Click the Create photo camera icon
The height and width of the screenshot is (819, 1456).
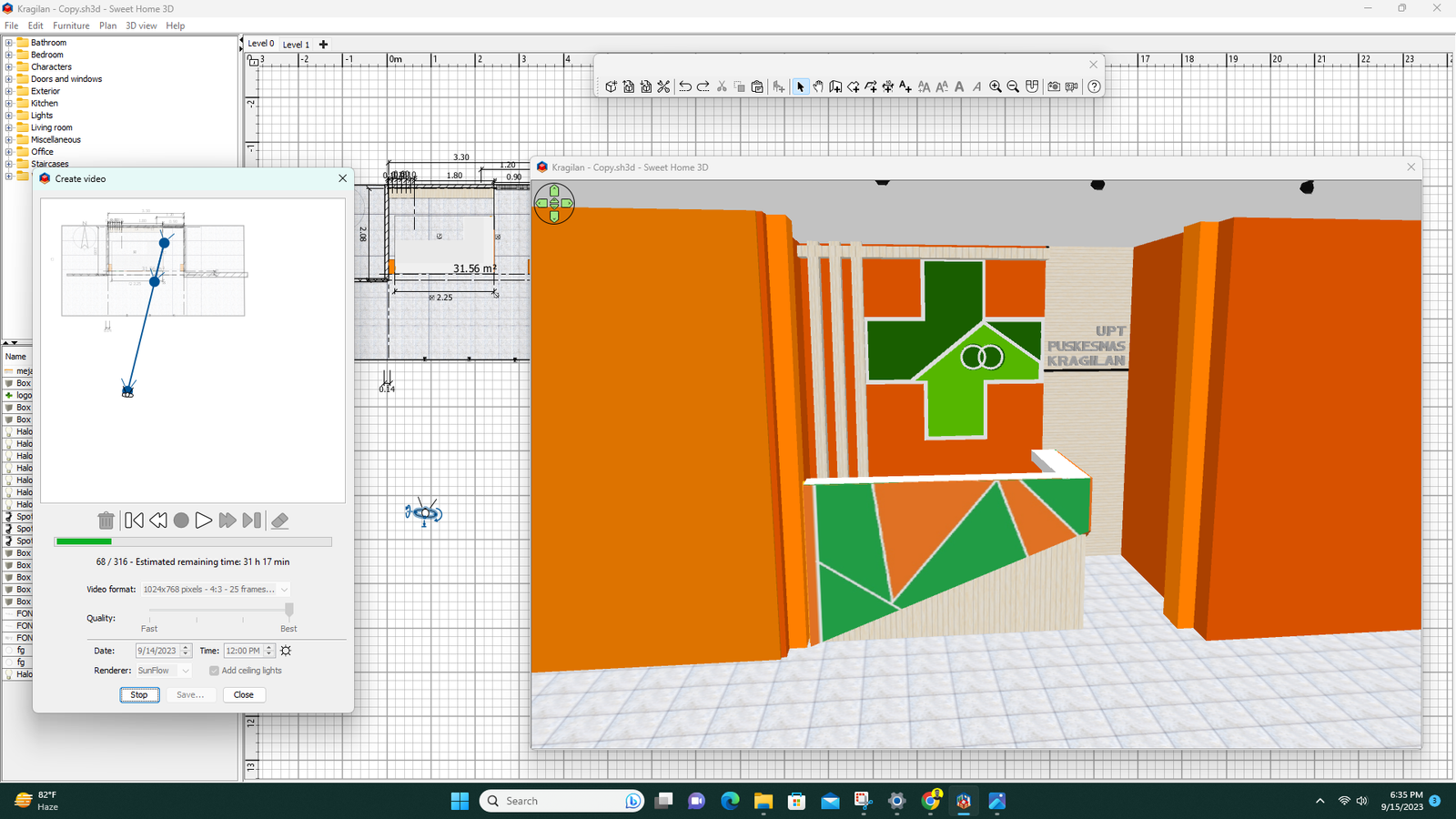coord(1054,86)
